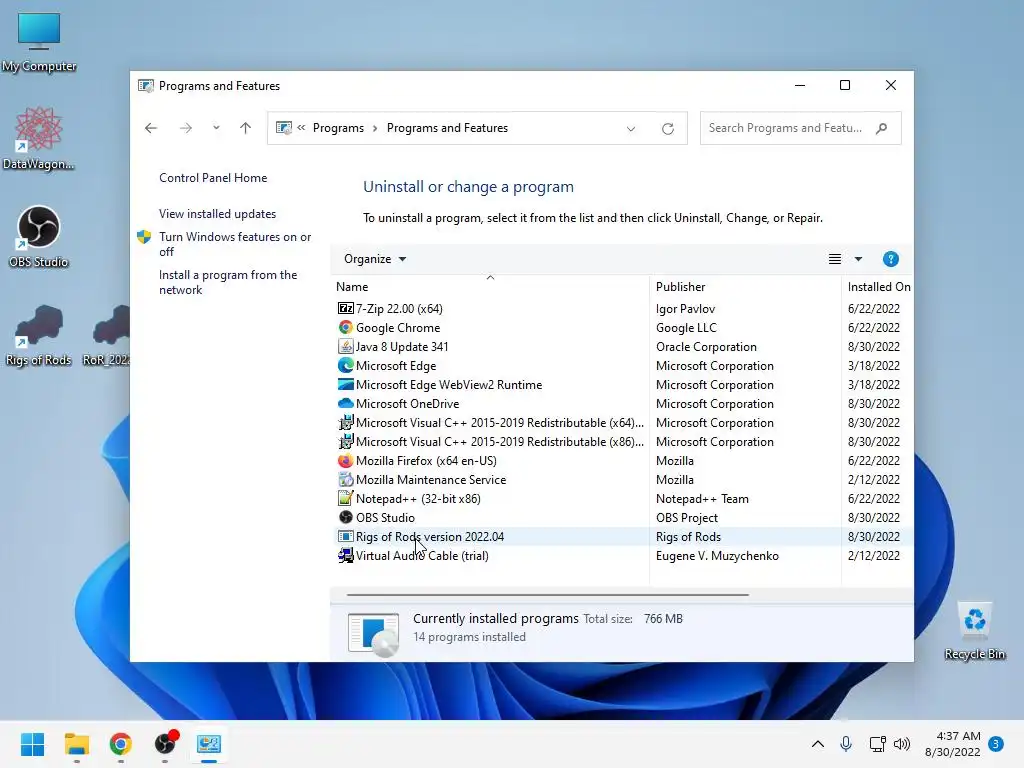The height and width of the screenshot is (768, 1024).
Task: Click the Rigs of Rods version 2022.04 icon
Action: tap(345, 536)
